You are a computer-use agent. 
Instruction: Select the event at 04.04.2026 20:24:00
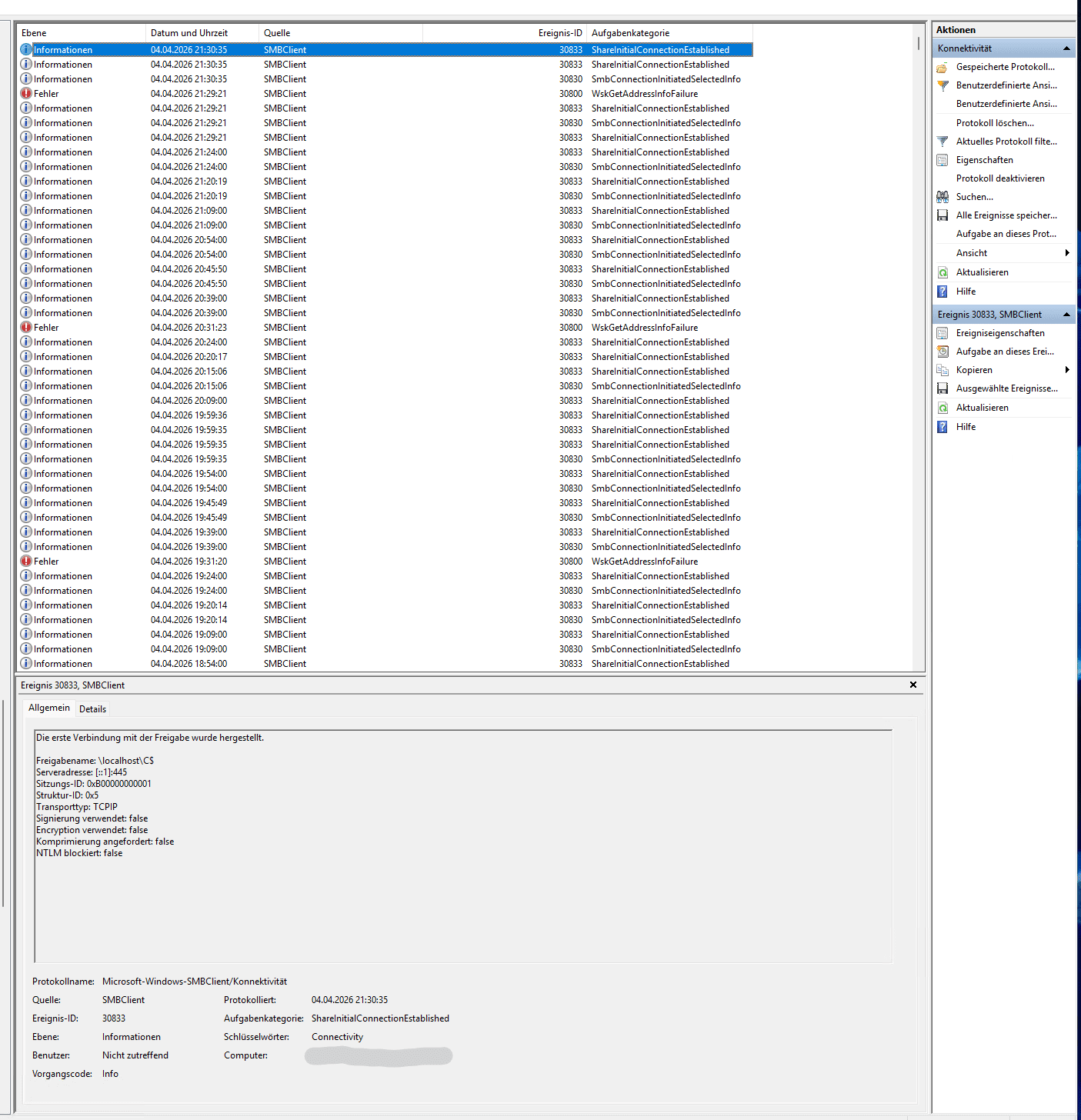tap(385, 342)
